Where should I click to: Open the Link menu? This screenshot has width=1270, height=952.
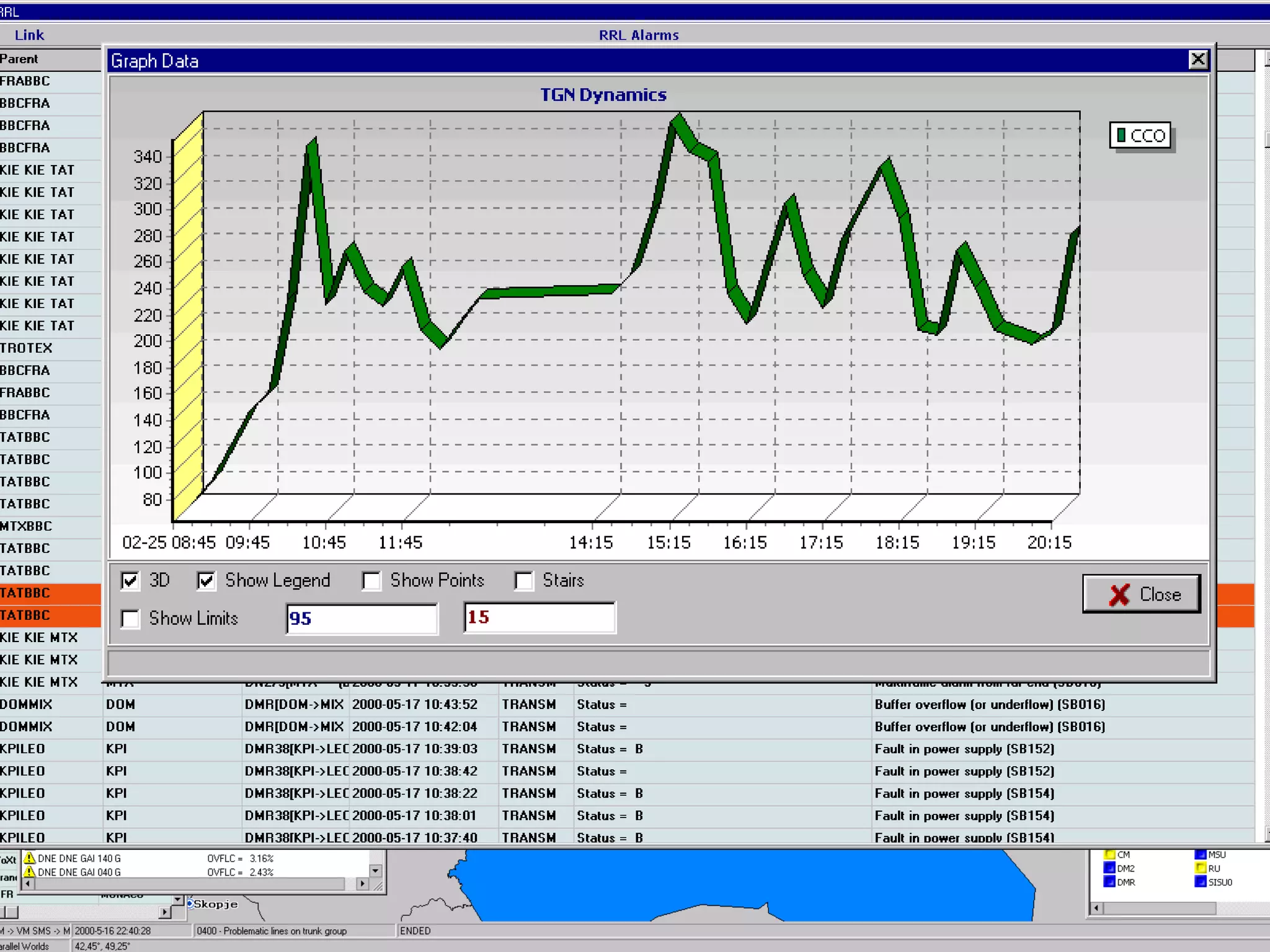click(x=29, y=35)
